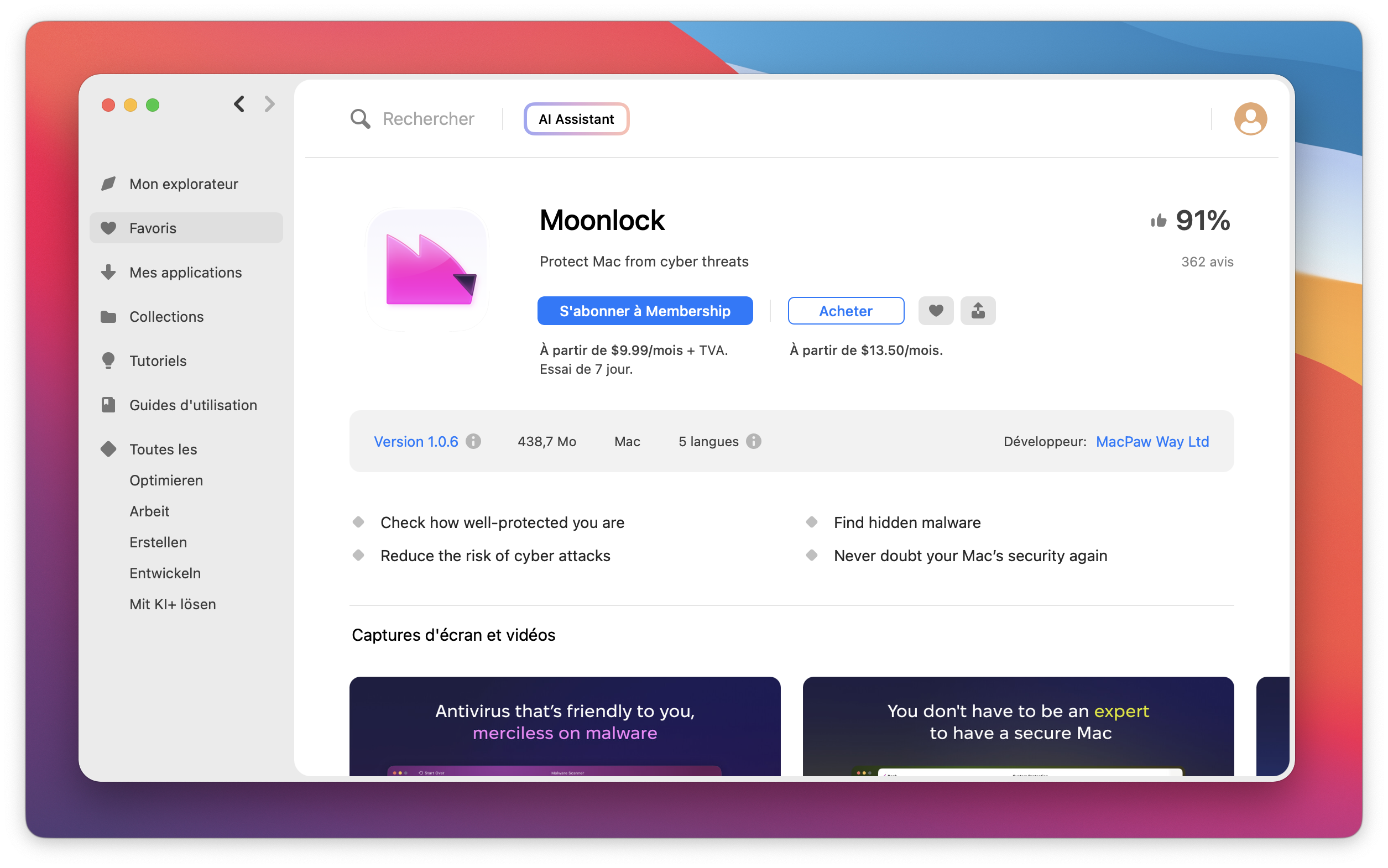The image size is (1388, 868).
Task: Click the yellow minimize window button
Action: point(131,104)
